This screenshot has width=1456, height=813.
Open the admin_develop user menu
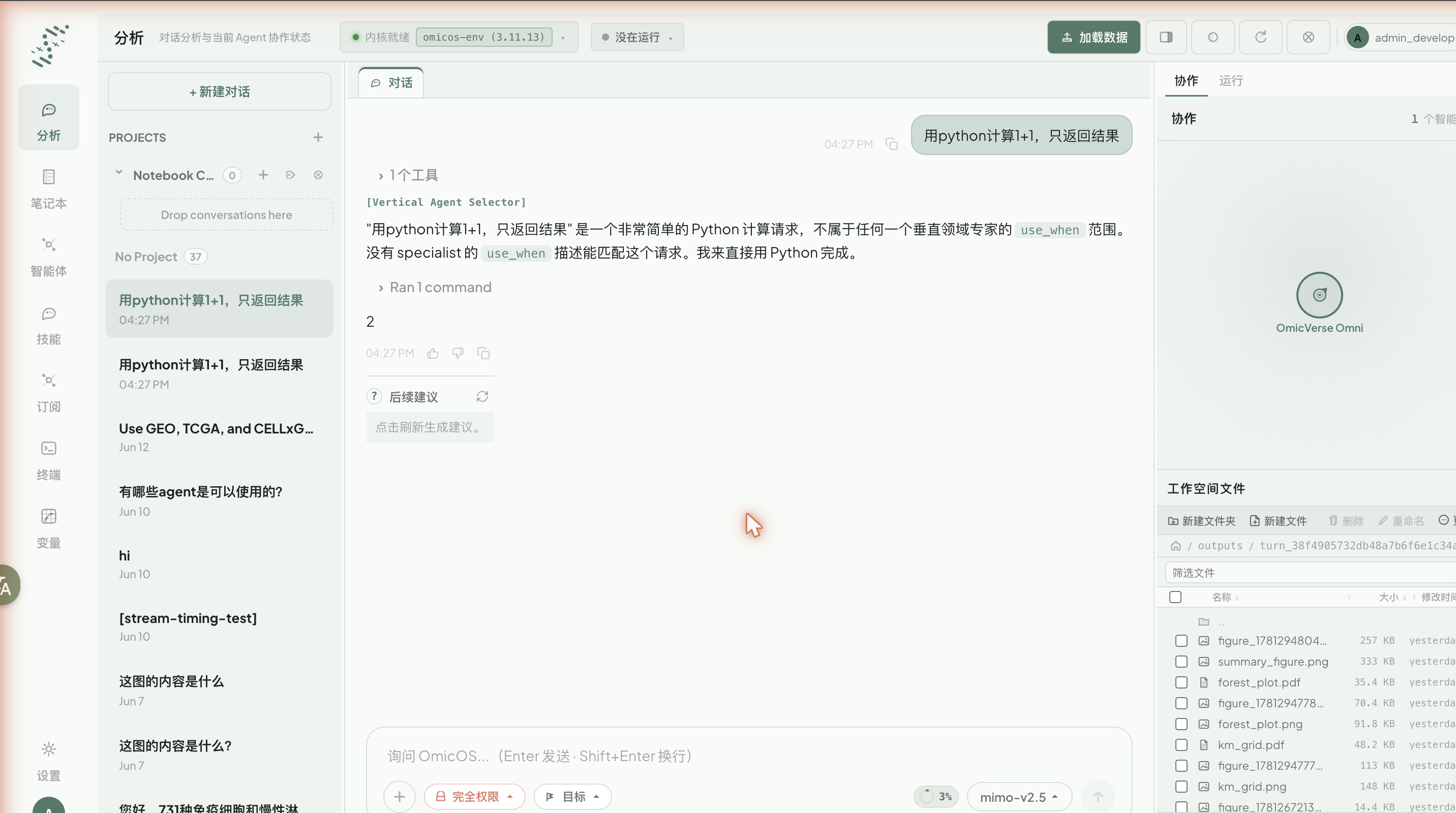pyautogui.click(x=1401, y=37)
